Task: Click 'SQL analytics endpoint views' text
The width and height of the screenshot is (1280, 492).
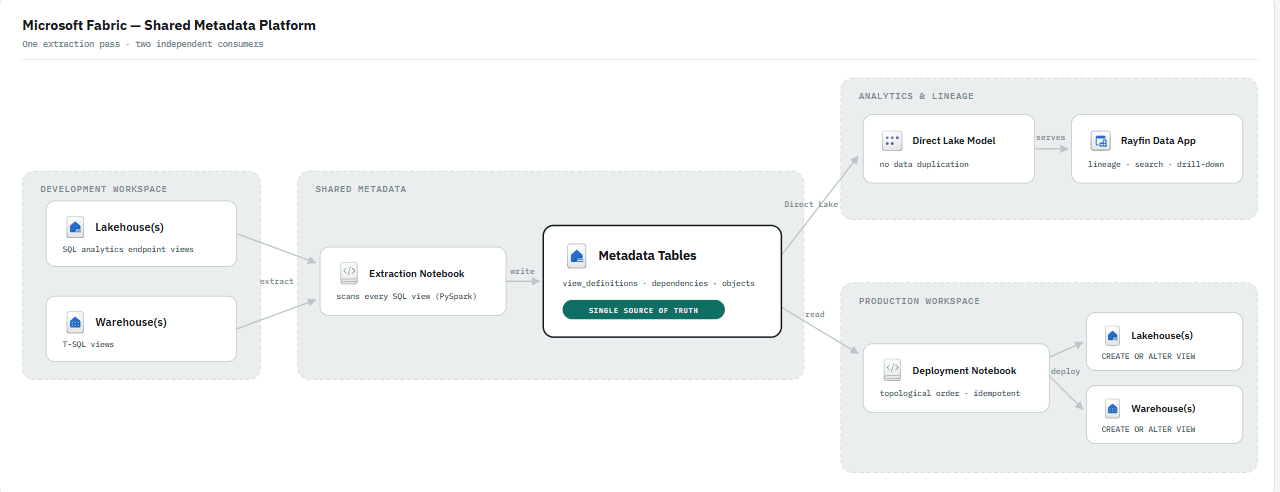Action: pyautogui.click(x=128, y=249)
